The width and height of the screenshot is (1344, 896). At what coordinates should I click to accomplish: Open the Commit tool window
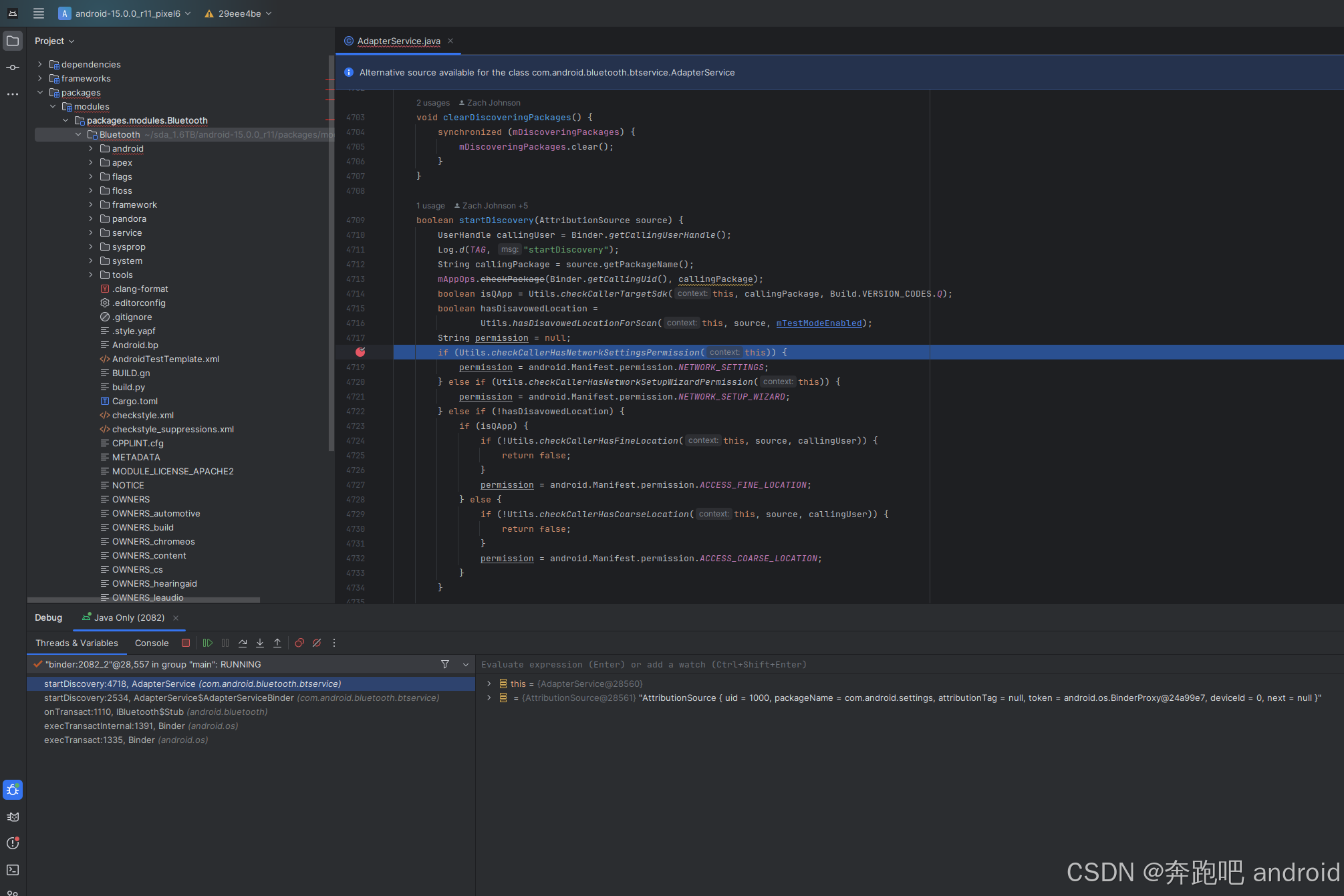coord(12,67)
